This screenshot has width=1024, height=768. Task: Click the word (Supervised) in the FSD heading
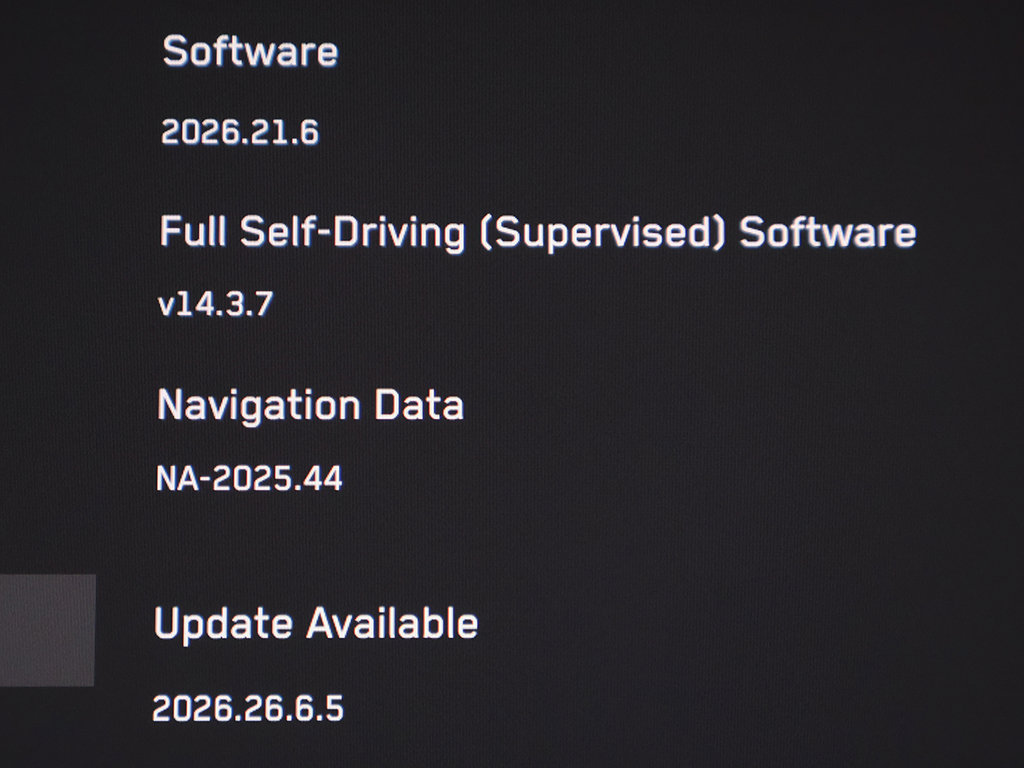click(603, 233)
